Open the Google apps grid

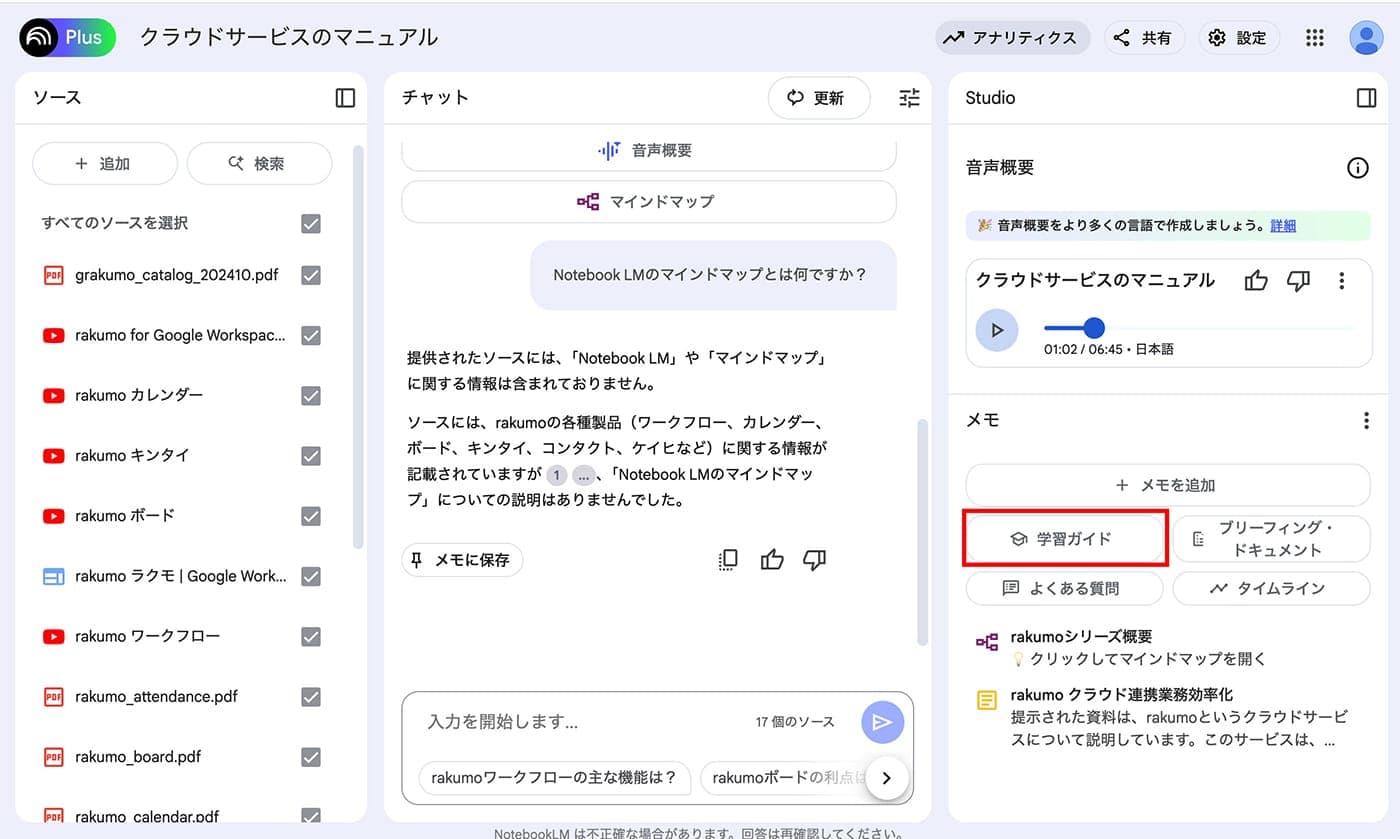pos(1315,38)
